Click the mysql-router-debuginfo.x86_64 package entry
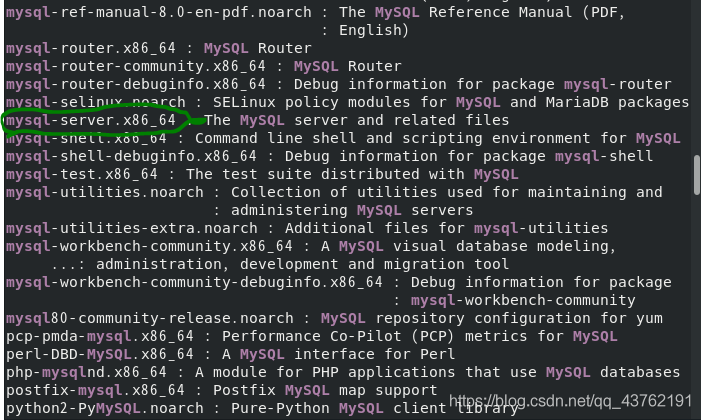 pos(136,84)
